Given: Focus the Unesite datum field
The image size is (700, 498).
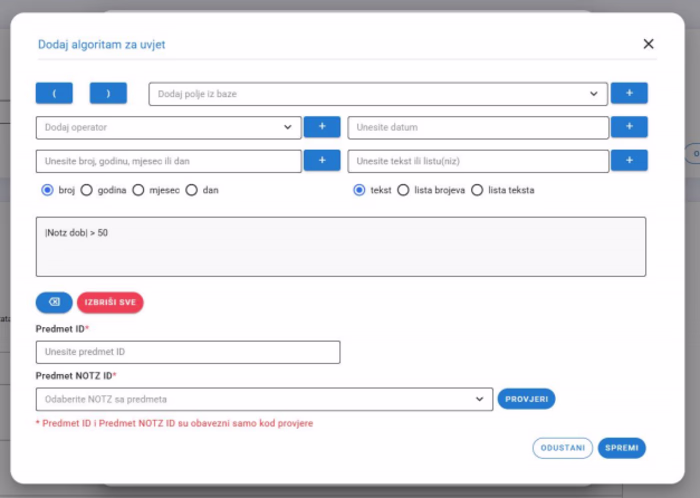Looking at the screenshot, I should coord(478,128).
